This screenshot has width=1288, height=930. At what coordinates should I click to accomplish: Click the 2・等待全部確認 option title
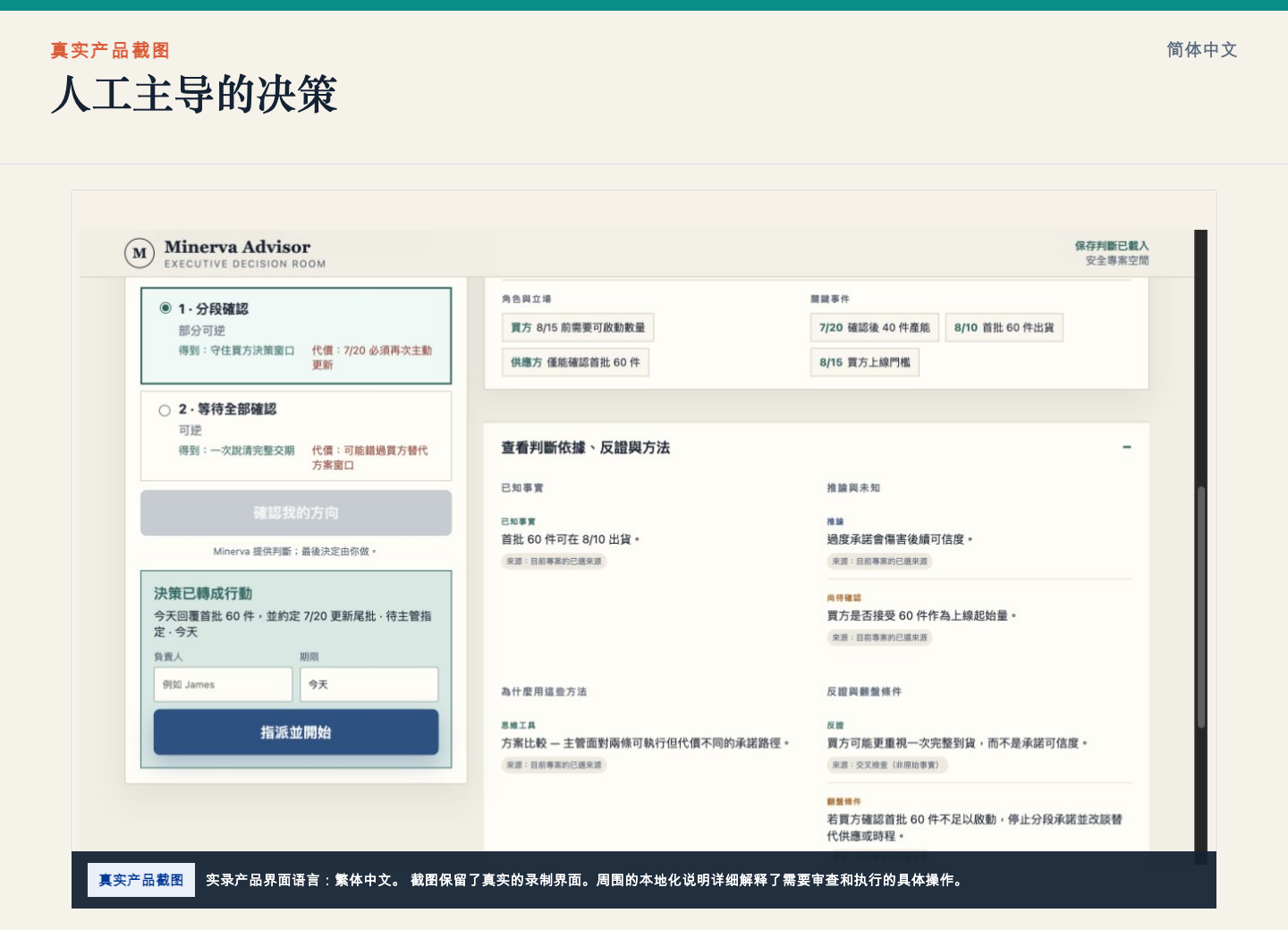[227, 409]
